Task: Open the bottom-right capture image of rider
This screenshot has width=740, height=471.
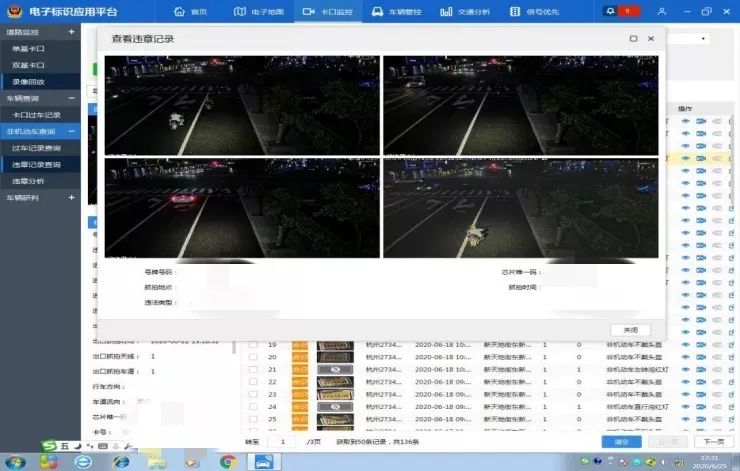Action: click(x=521, y=208)
